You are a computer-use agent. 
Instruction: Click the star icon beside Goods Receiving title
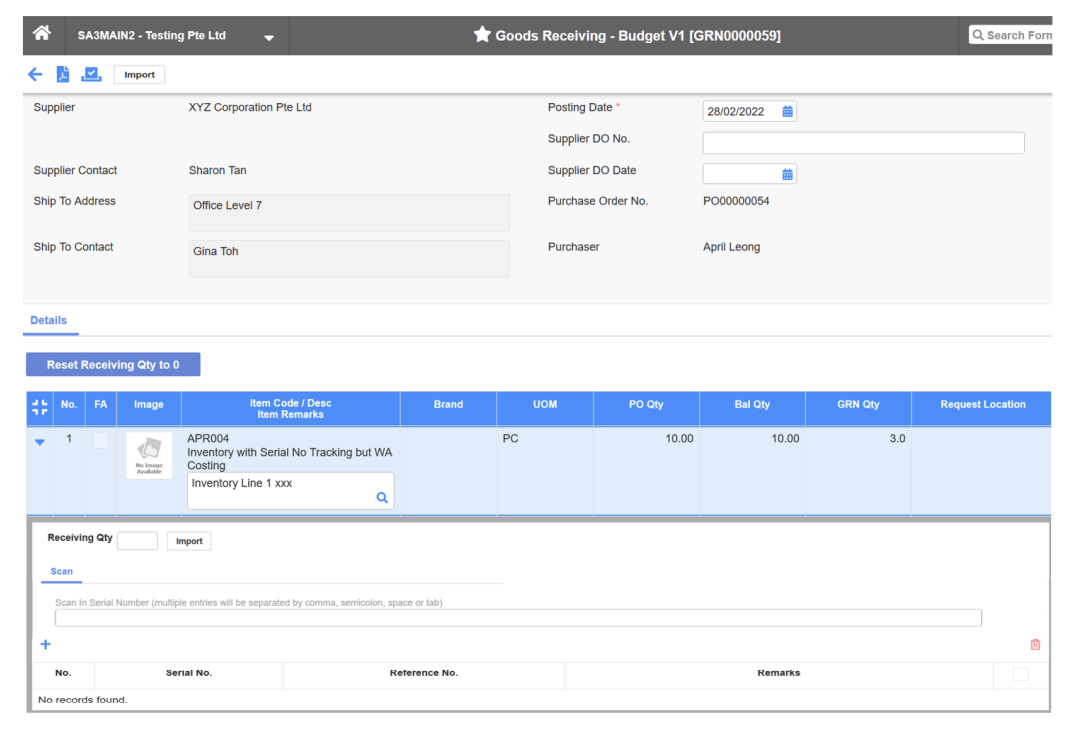[483, 33]
